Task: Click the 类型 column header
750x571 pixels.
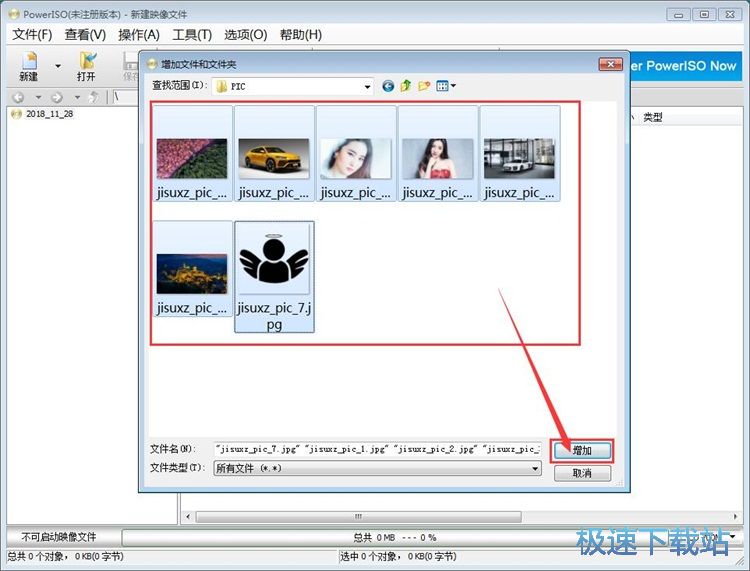Action: click(x=652, y=117)
